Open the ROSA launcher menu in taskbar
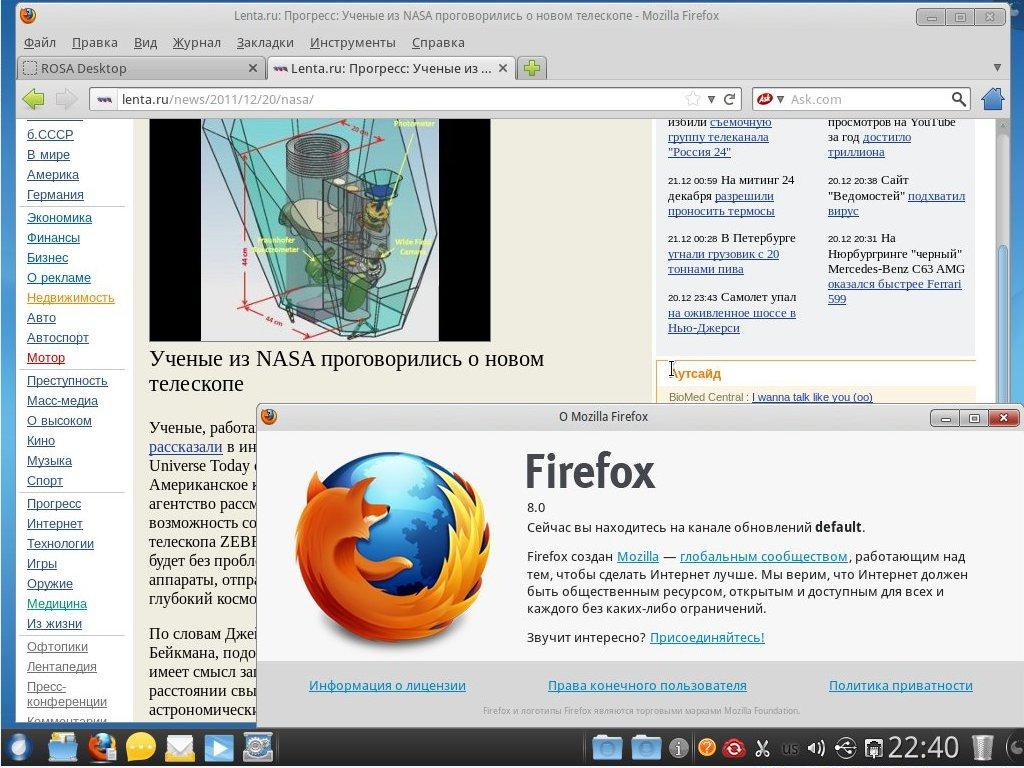This screenshot has width=1024, height=768. tap(18, 748)
